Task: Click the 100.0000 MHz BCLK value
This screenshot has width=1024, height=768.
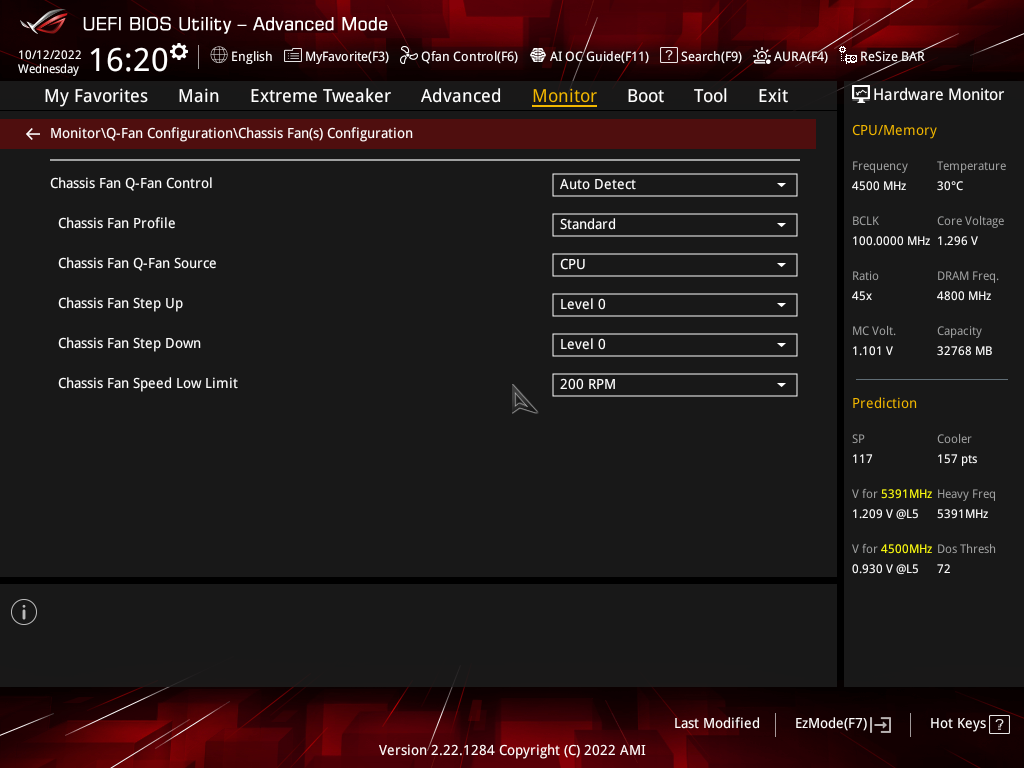Action: [891, 241]
